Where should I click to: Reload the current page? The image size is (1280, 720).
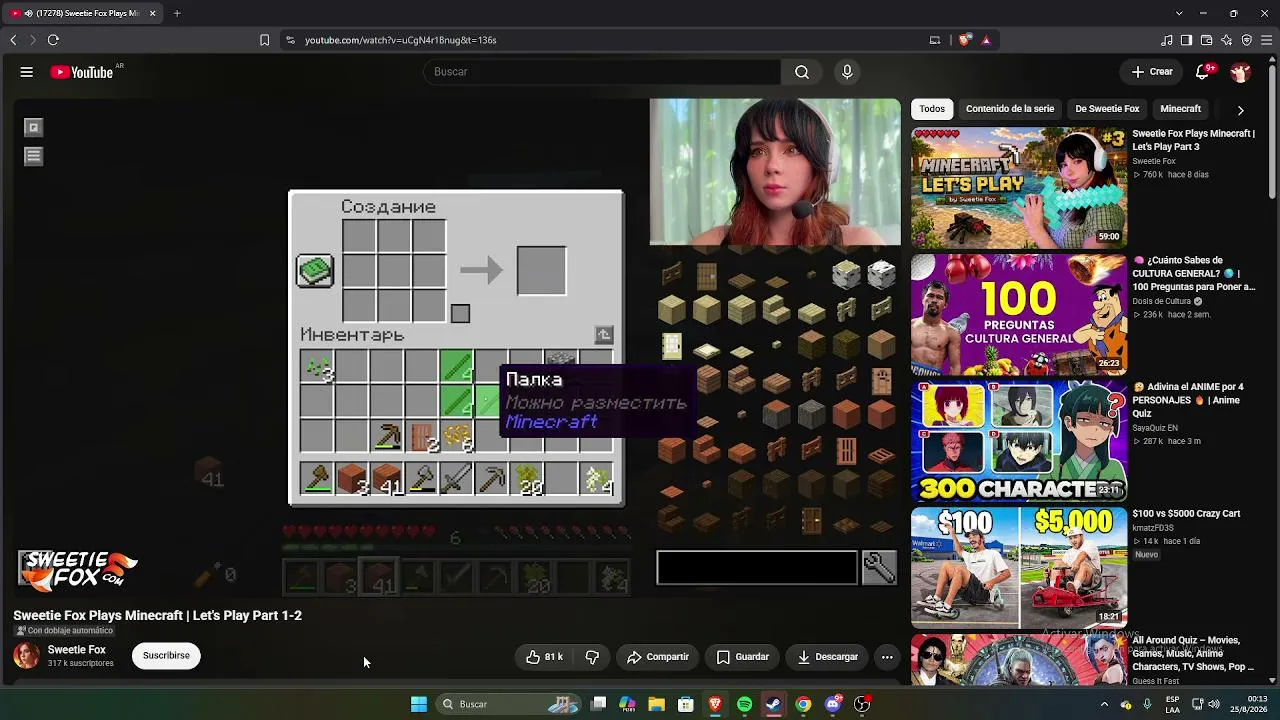coord(53,40)
